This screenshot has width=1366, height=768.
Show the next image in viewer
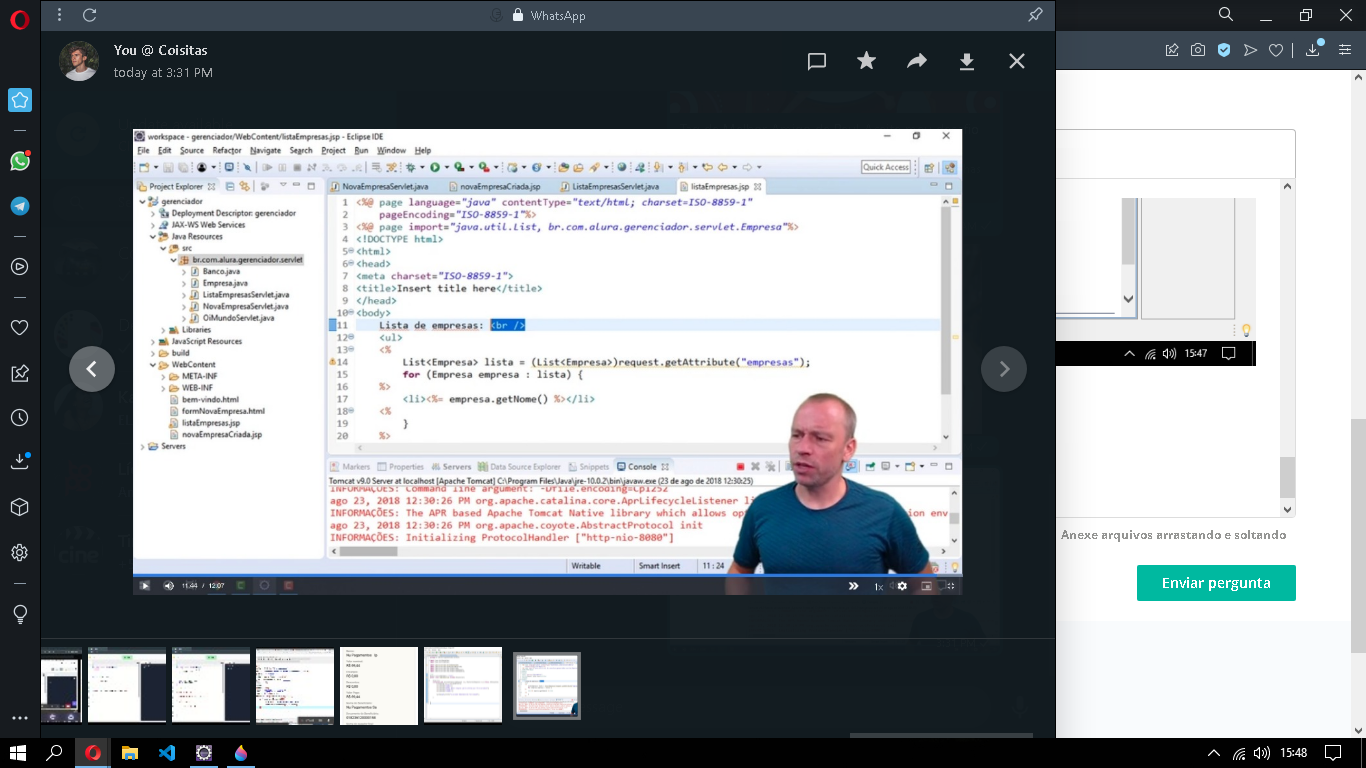coord(1004,369)
